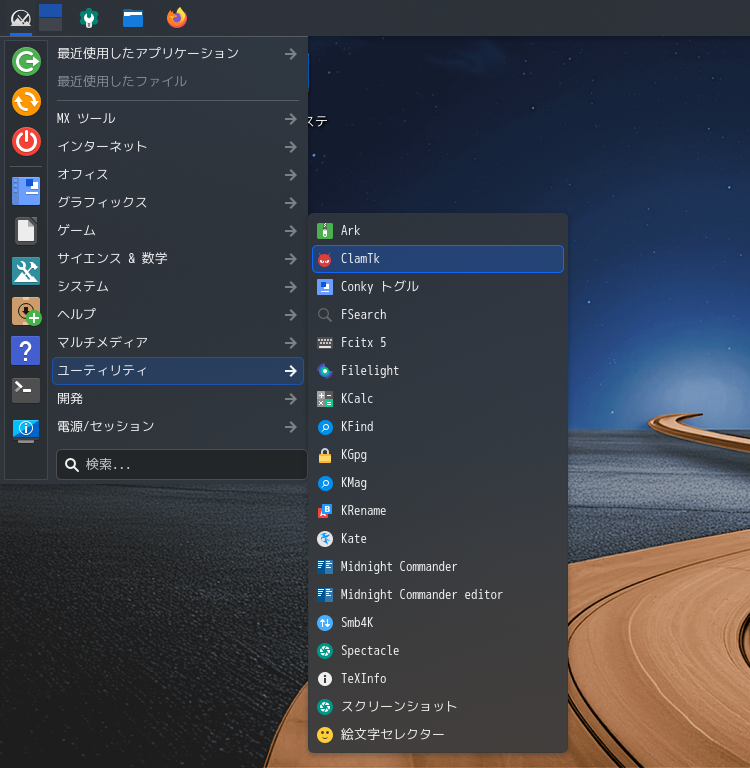Click the virtual desktop pager in panel
The height and width of the screenshot is (768, 750).
click(50, 18)
